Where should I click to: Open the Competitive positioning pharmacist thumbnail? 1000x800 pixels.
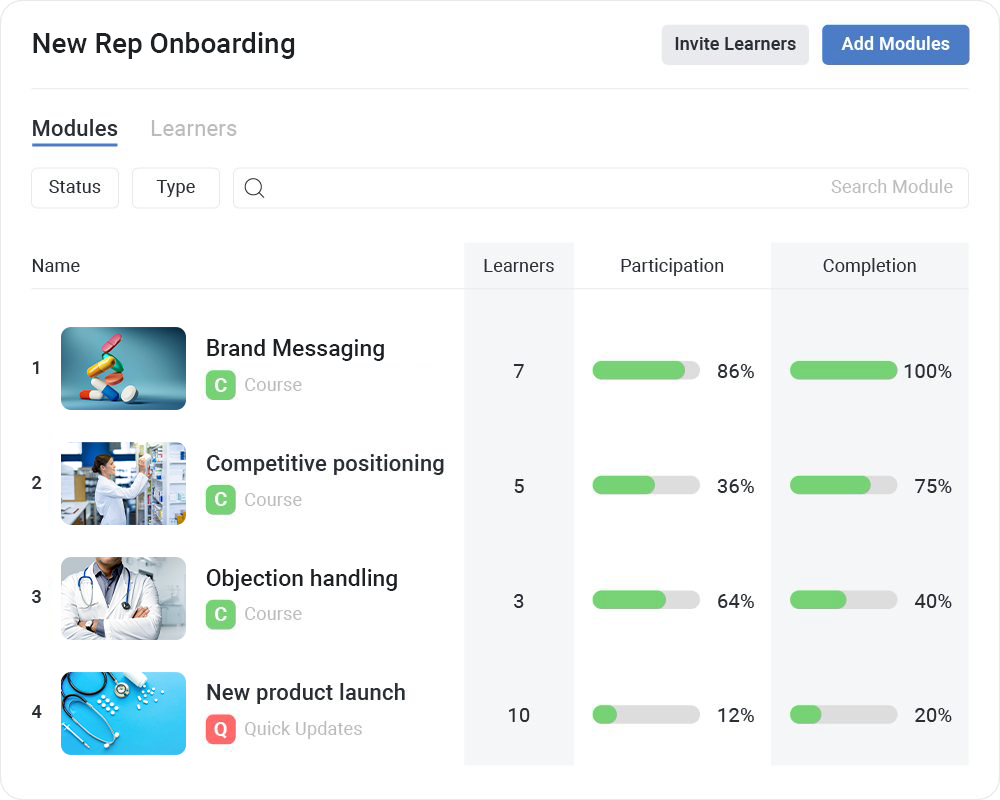coord(123,483)
